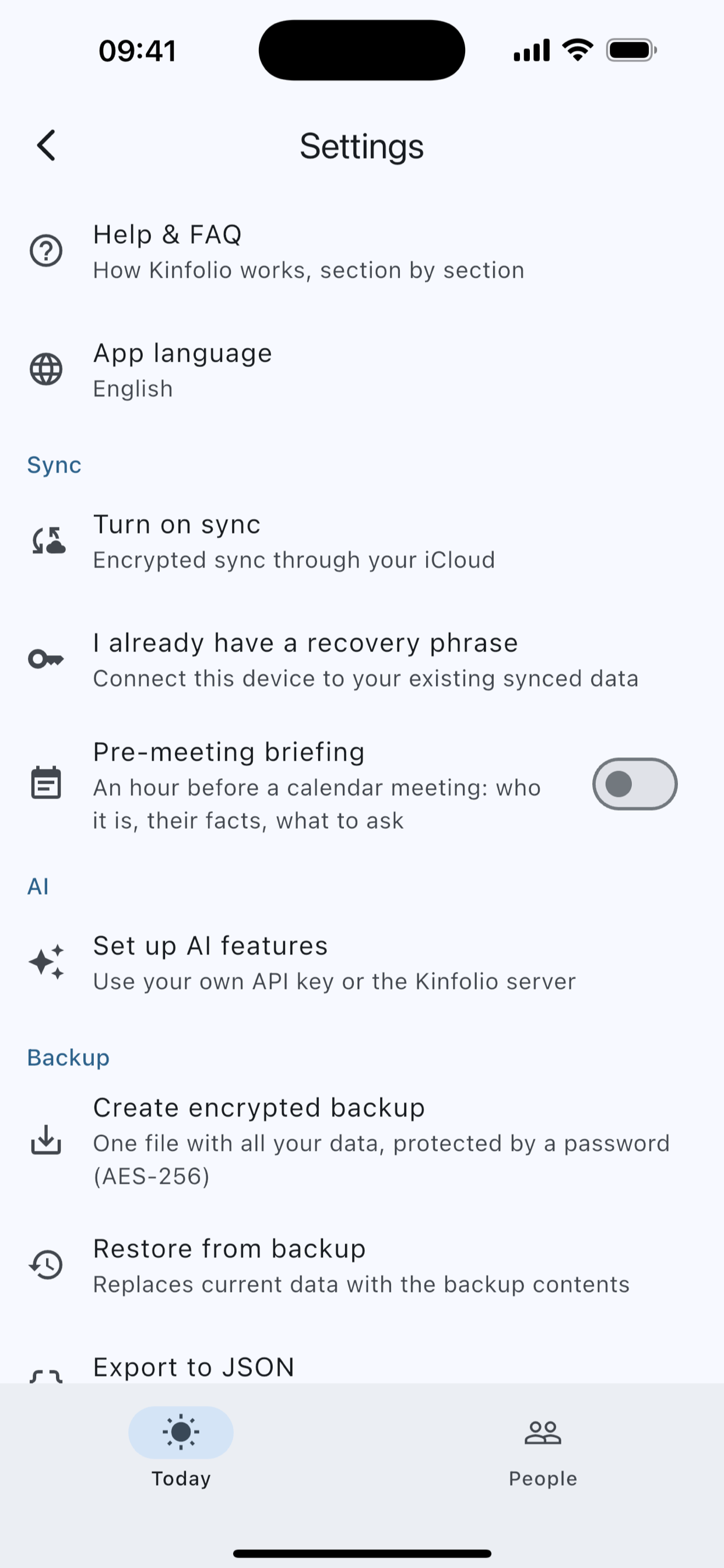This screenshot has width=724, height=1568.
Task: Tap the back arrow icon
Action: coord(46,145)
